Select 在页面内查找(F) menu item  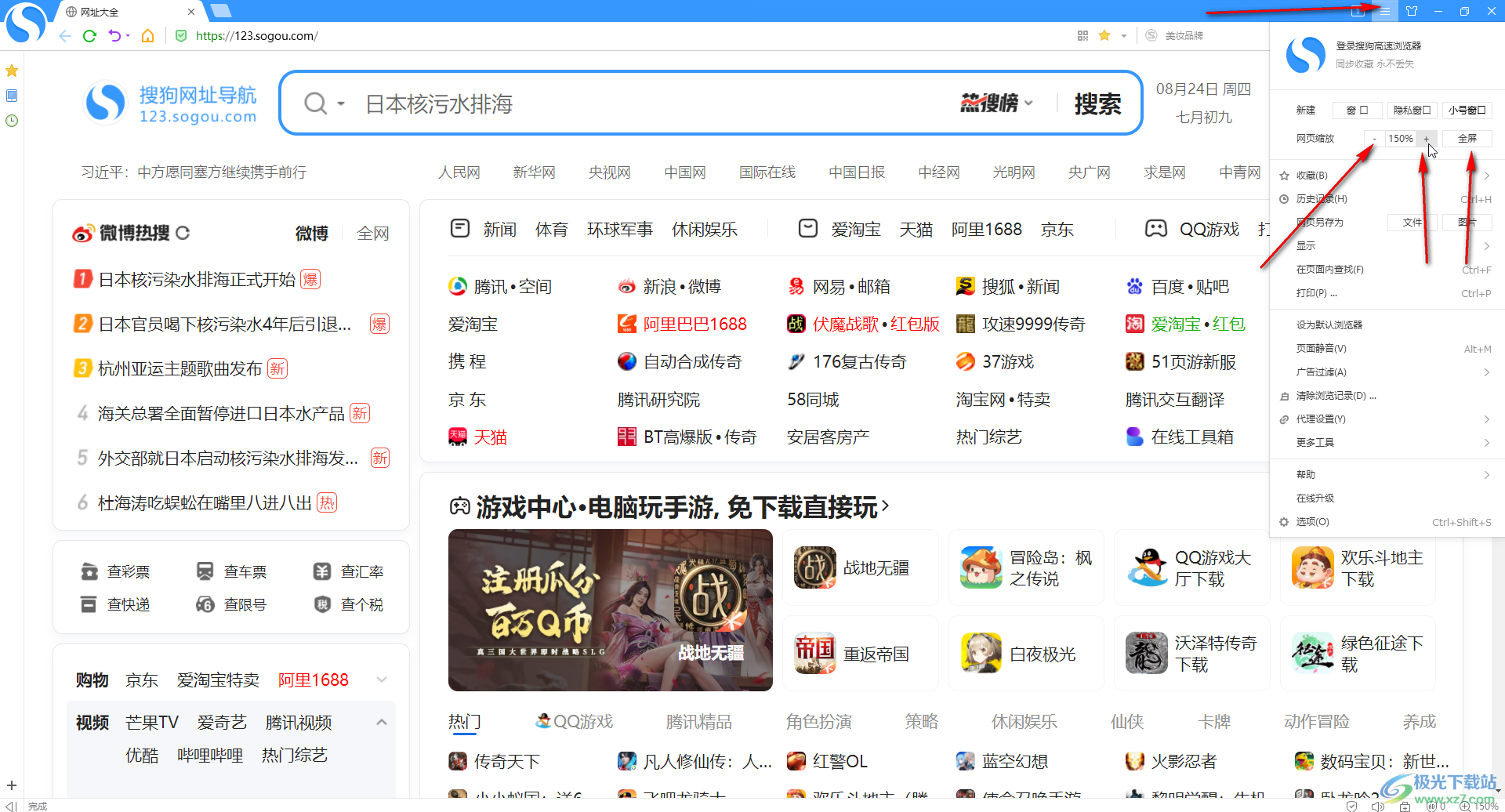[1386, 270]
